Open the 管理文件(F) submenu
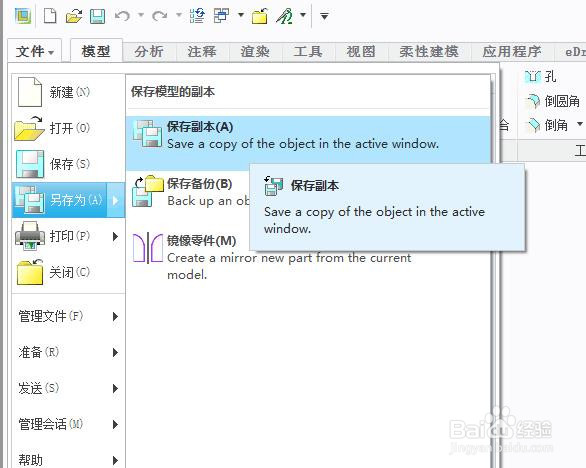 click(x=68, y=316)
